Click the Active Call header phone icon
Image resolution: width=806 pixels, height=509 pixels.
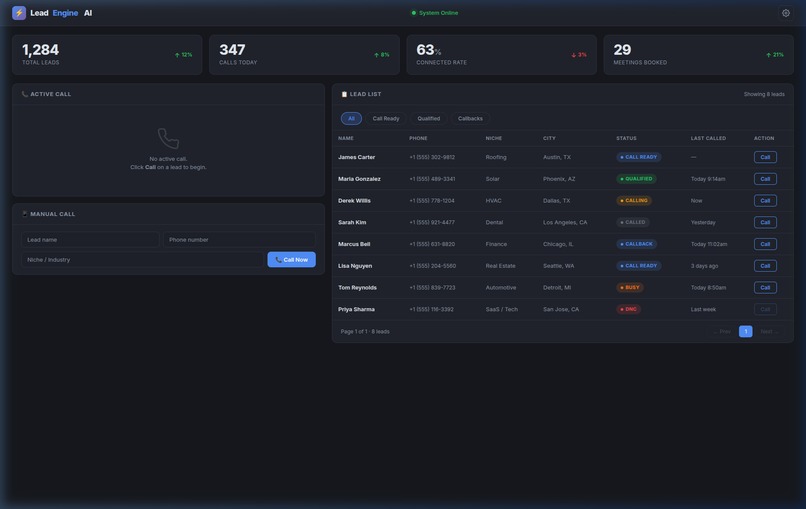[x=25, y=94]
